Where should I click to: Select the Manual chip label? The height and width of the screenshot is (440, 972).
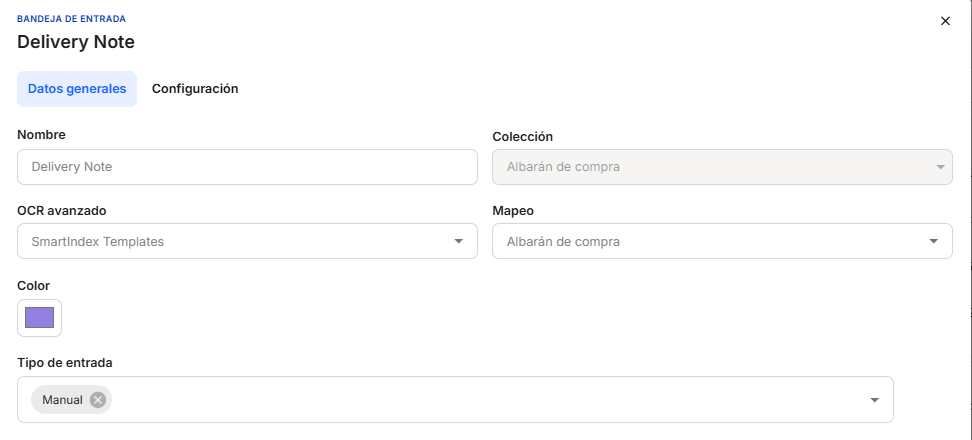point(62,400)
